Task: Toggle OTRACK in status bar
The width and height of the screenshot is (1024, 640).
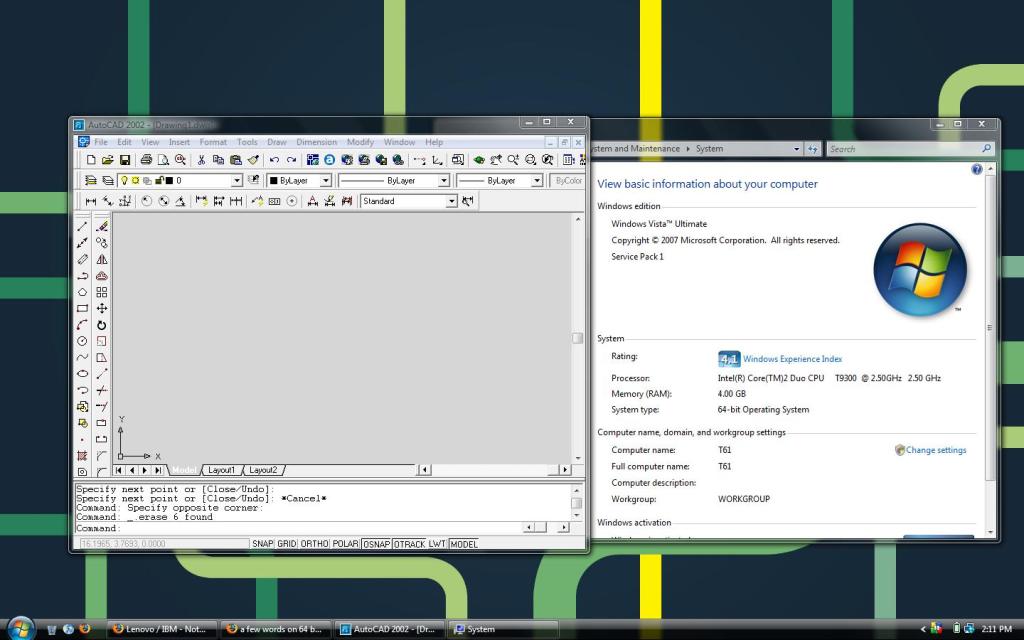Action: [409, 543]
